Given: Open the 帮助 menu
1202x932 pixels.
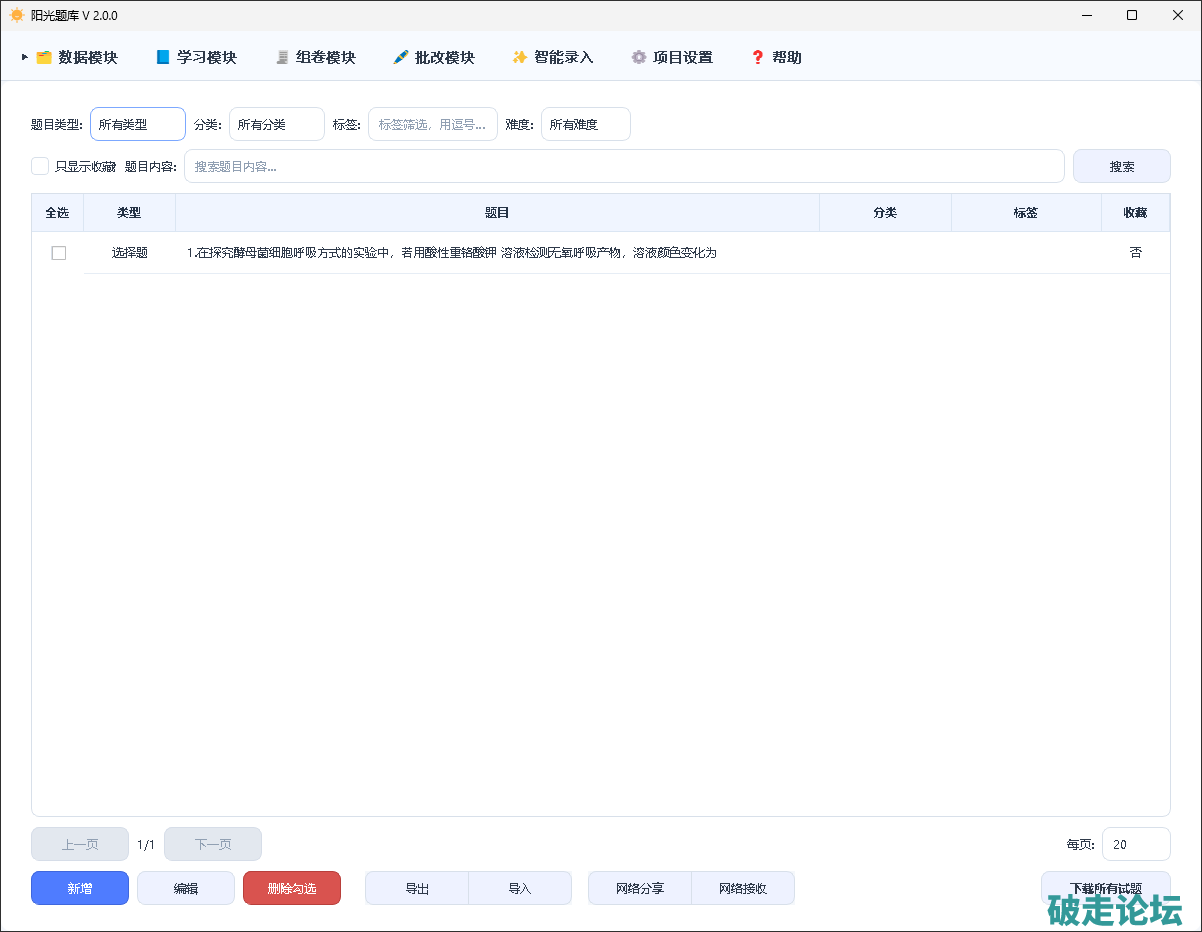Looking at the screenshot, I should point(786,58).
